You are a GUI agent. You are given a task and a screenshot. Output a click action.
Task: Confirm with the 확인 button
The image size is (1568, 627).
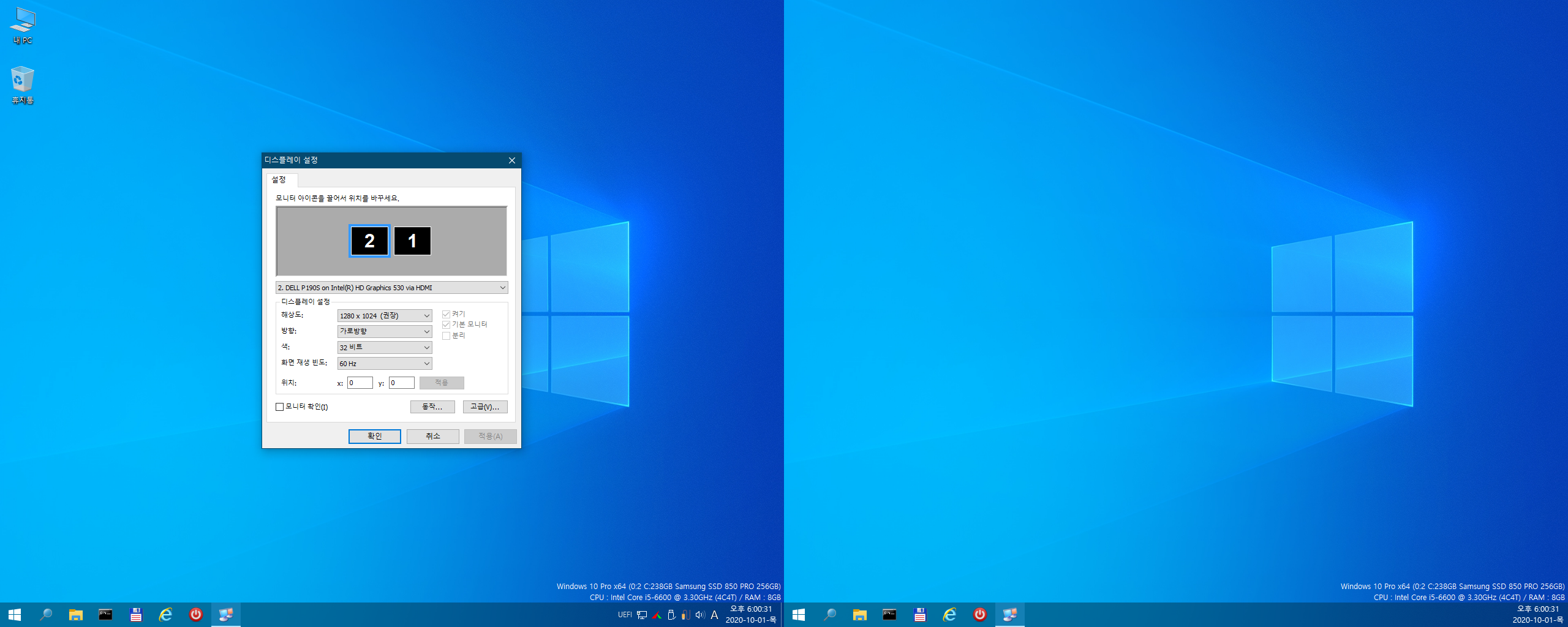[x=375, y=436]
